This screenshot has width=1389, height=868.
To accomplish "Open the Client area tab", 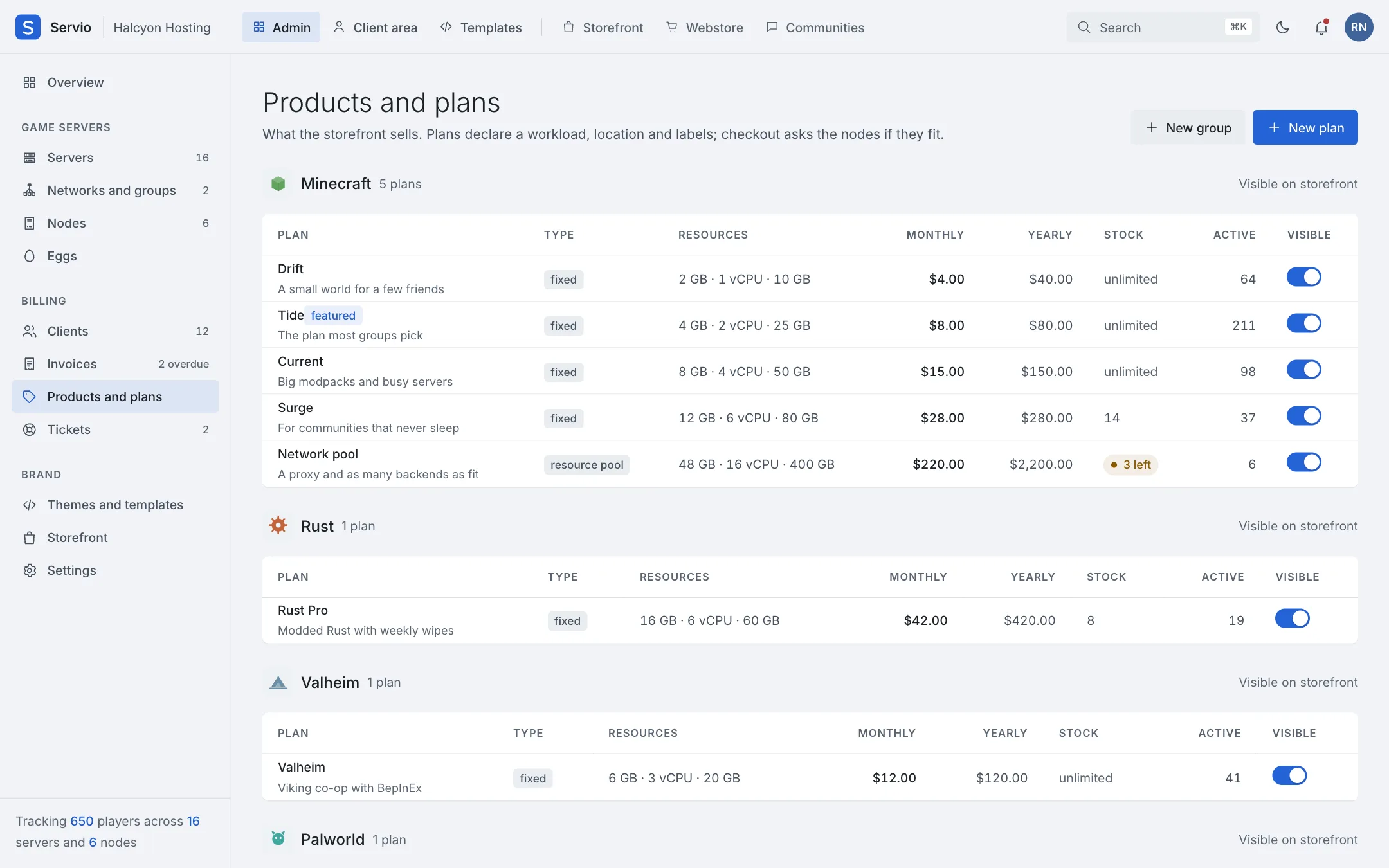I will [x=376, y=27].
